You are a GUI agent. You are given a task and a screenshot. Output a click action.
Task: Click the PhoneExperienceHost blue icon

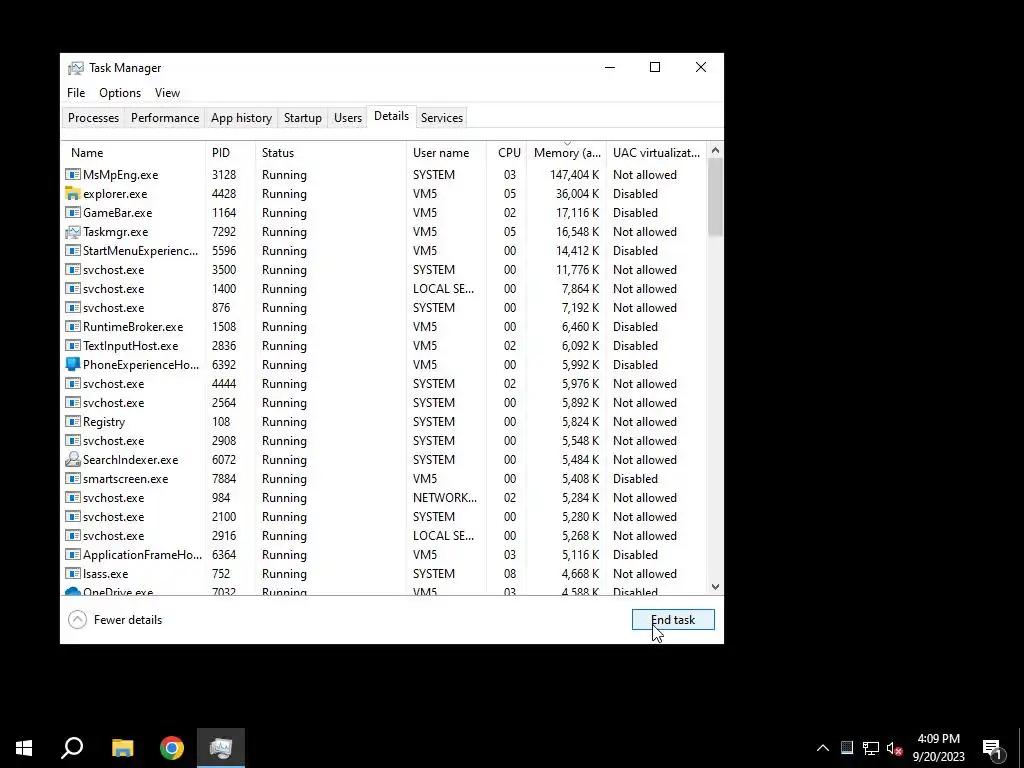[x=72, y=364]
